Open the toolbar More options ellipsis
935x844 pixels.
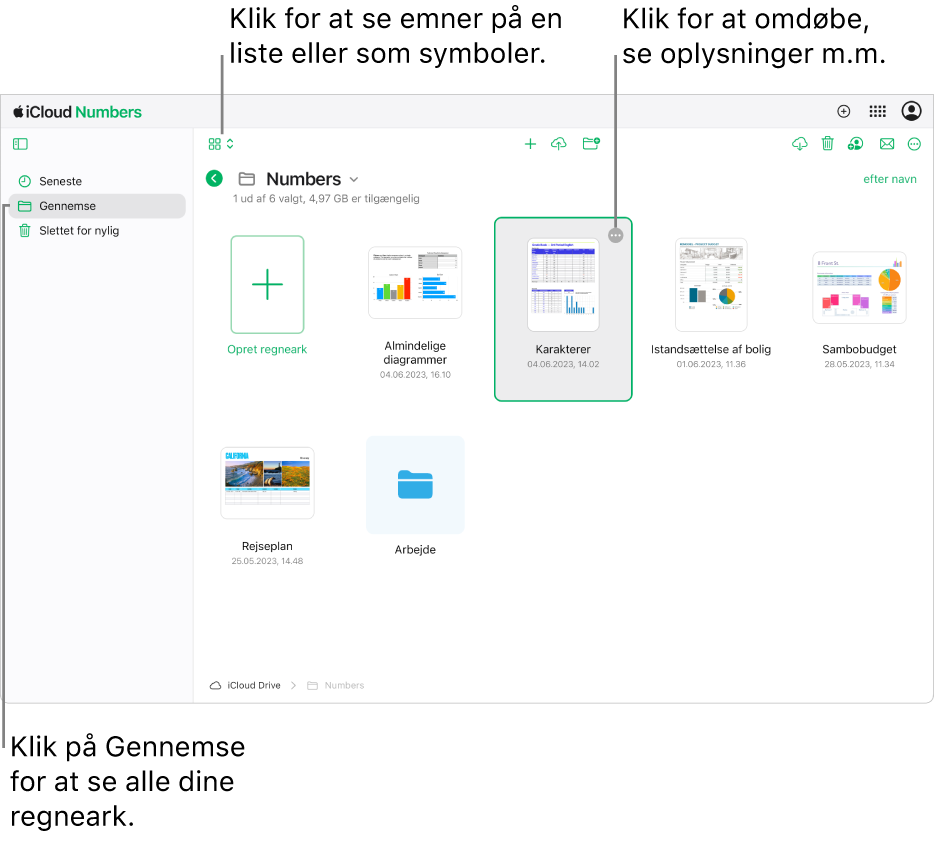point(914,144)
